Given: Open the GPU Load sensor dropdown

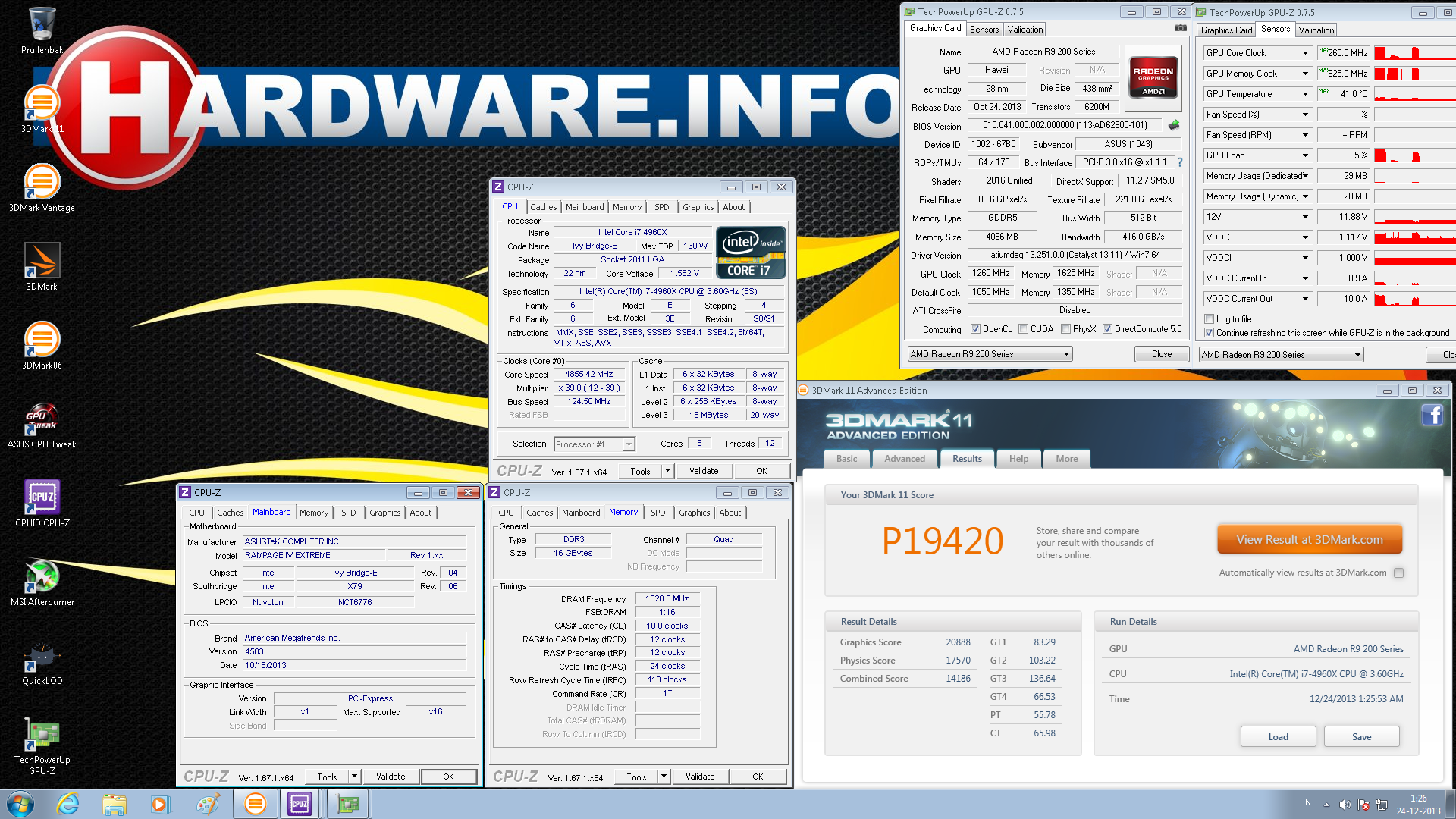Looking at the screenshot, I should tap(1305, 155).
